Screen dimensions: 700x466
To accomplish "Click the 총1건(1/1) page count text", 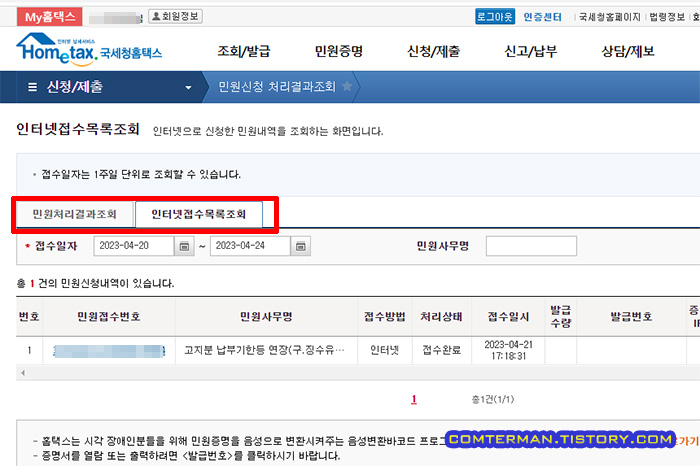I will pyautogui.click(x=493, y=399).
